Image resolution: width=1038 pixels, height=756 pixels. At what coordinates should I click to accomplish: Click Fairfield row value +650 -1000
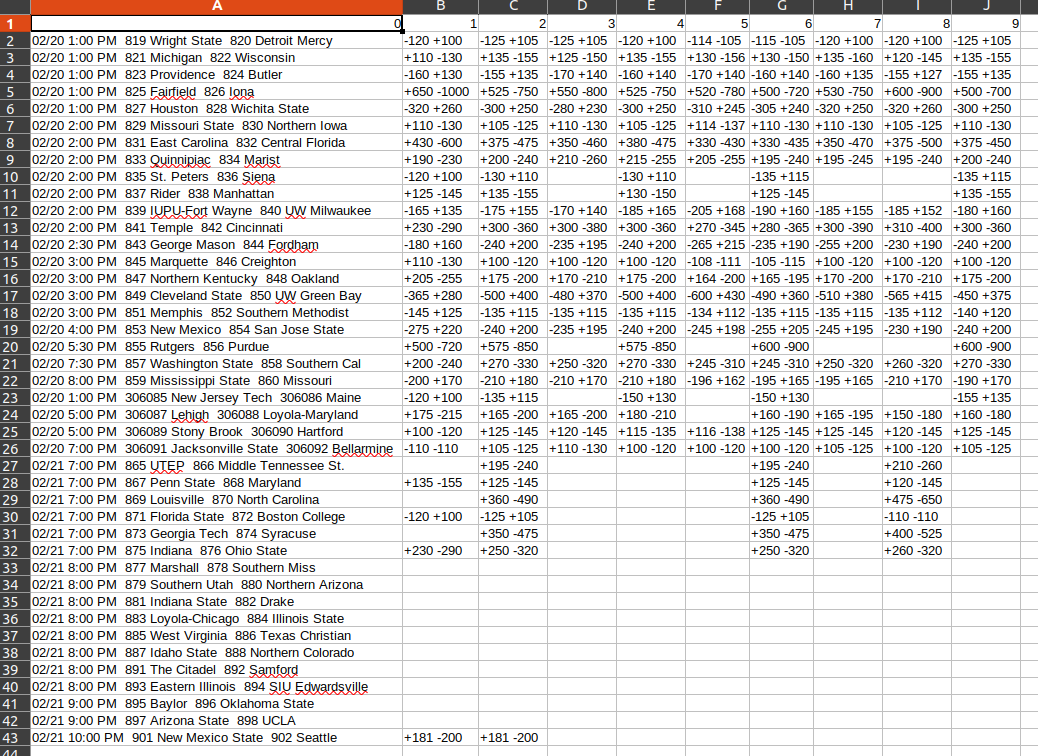(441, 92)
